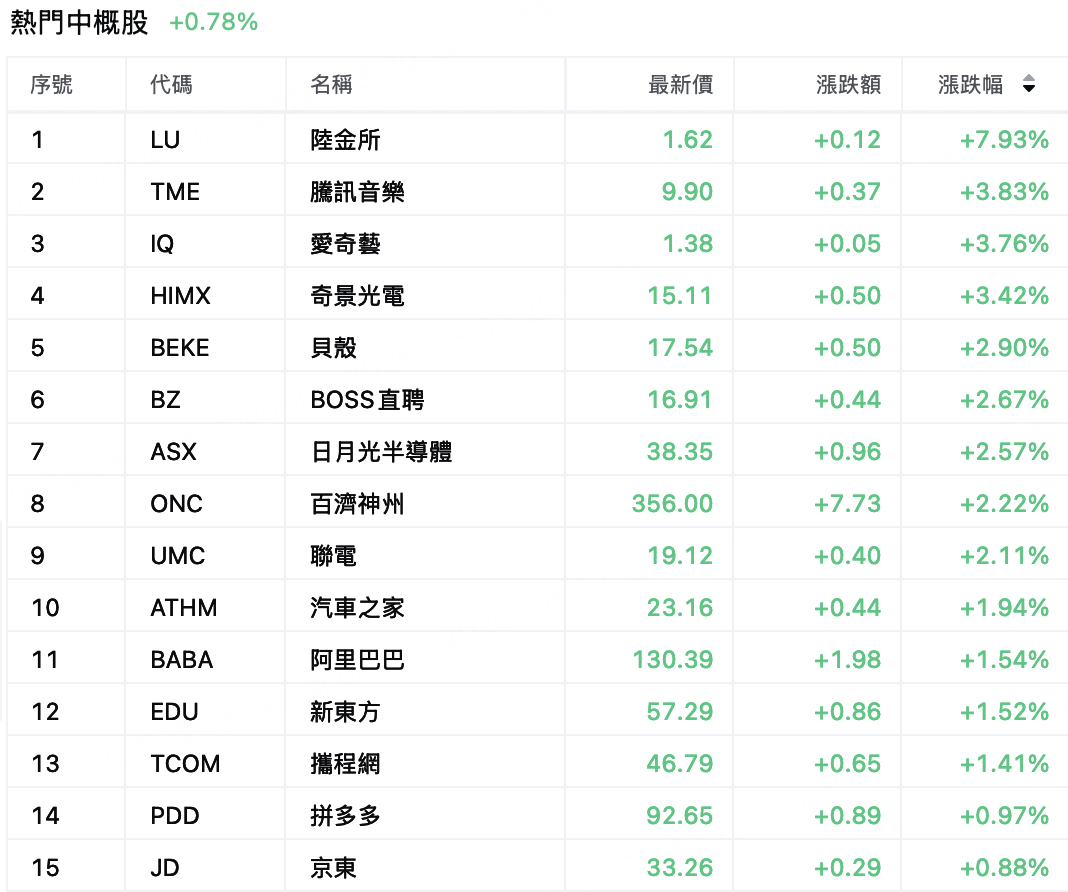This screenshot has height=892, width=1068.
Task: Open 新東方 stock name
Action: coord(345,712)
